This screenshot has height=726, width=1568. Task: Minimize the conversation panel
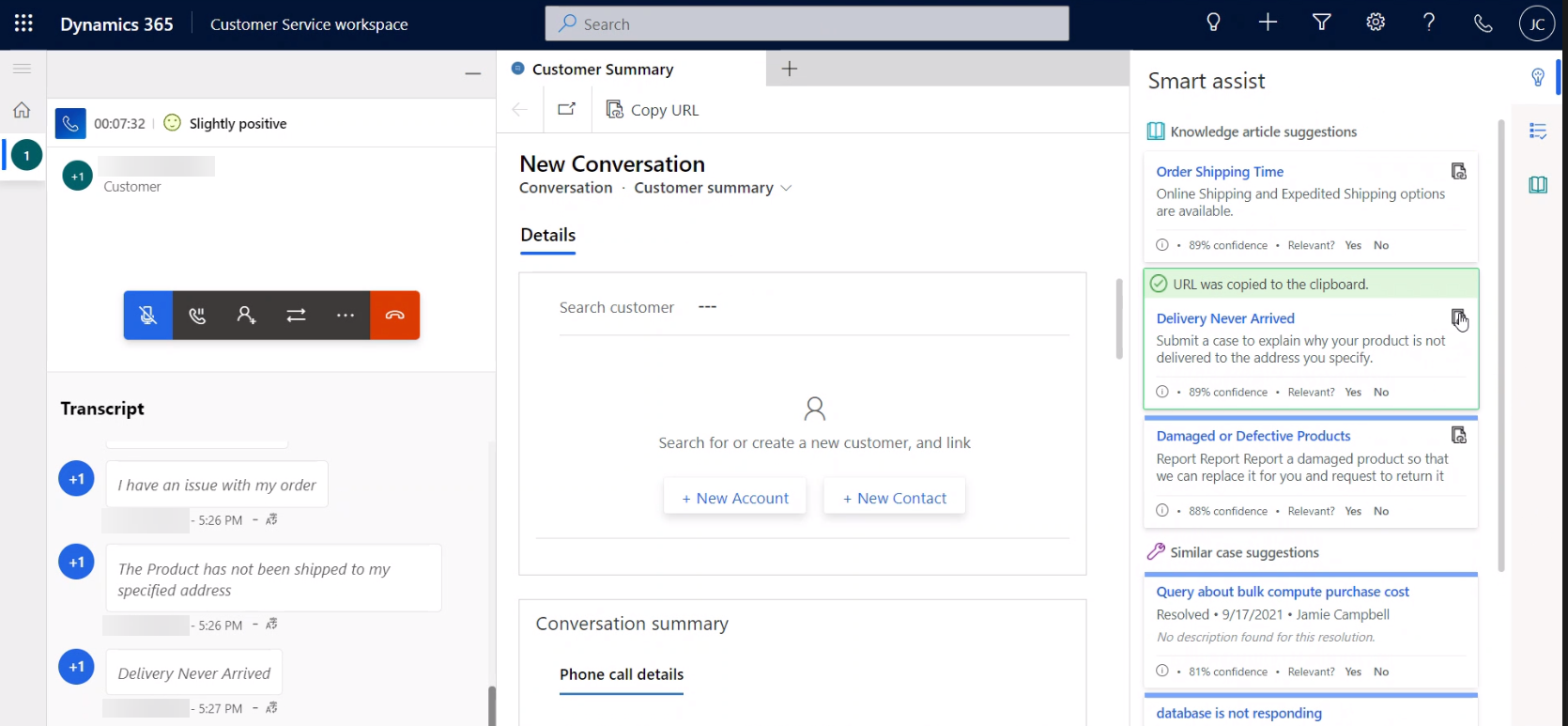pos(473,73)
